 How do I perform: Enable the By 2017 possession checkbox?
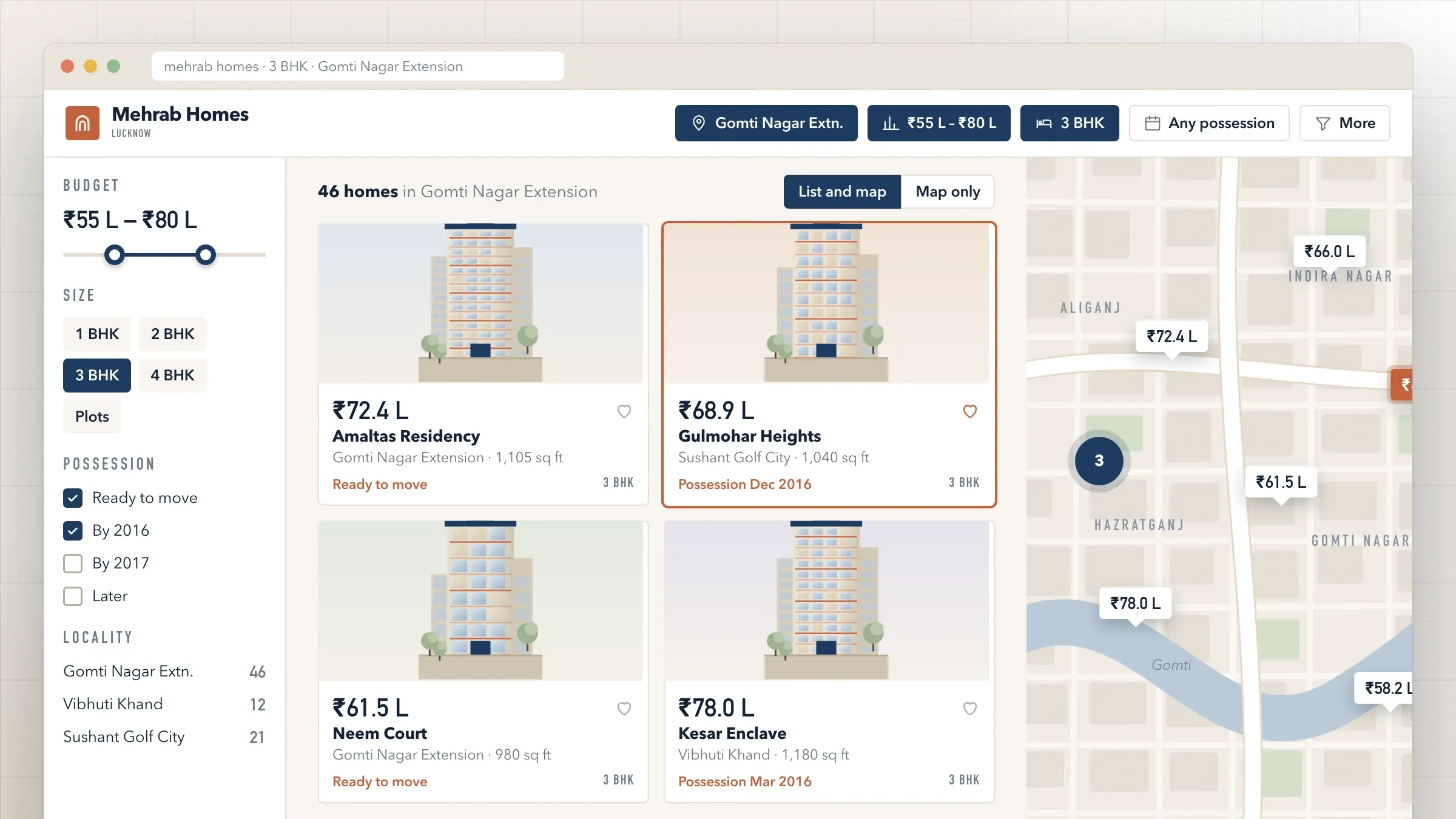click(x=73, y=564)
